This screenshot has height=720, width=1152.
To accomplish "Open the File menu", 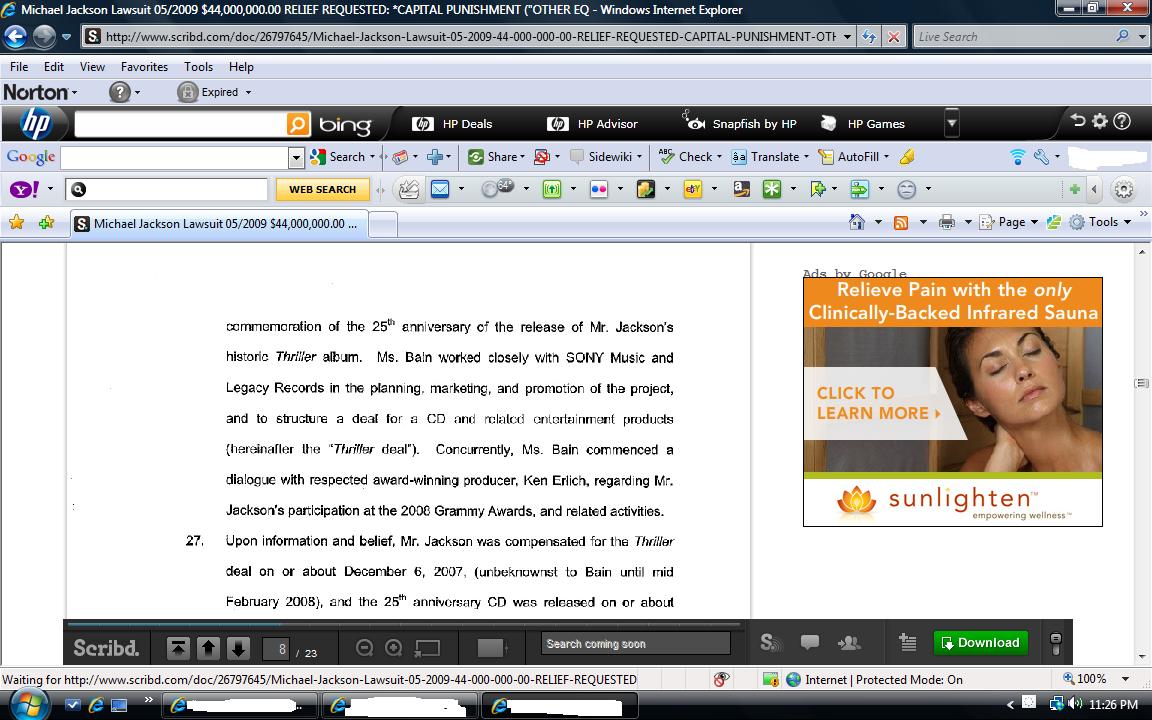I will tap(19, 67).
